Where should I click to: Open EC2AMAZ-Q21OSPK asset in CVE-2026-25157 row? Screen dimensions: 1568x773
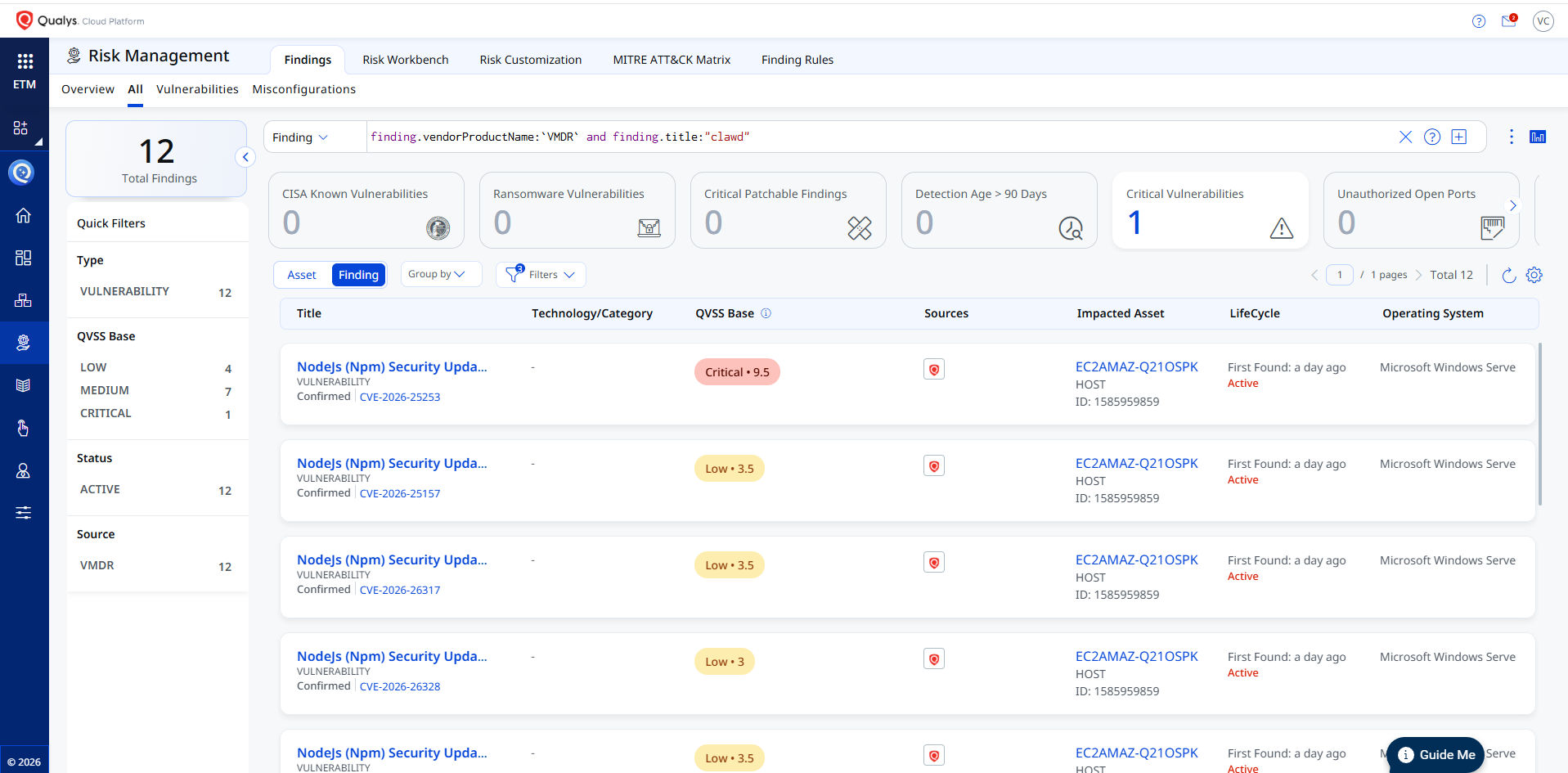click(x=1136, y=463)
